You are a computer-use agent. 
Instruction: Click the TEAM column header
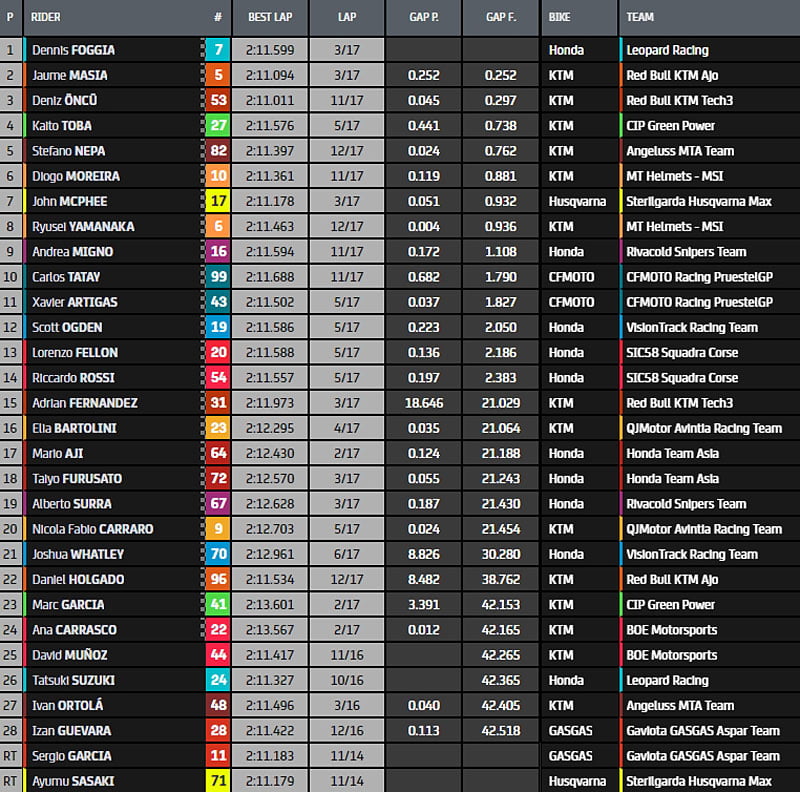point(641,17)
